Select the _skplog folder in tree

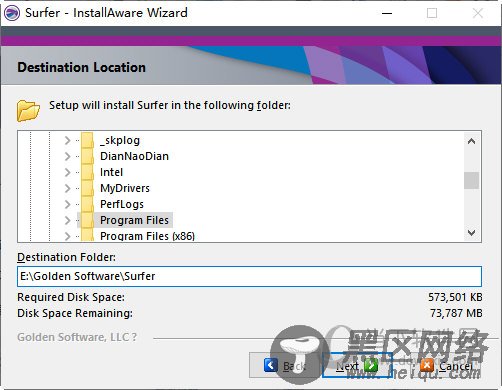click(x=120, y=140)
